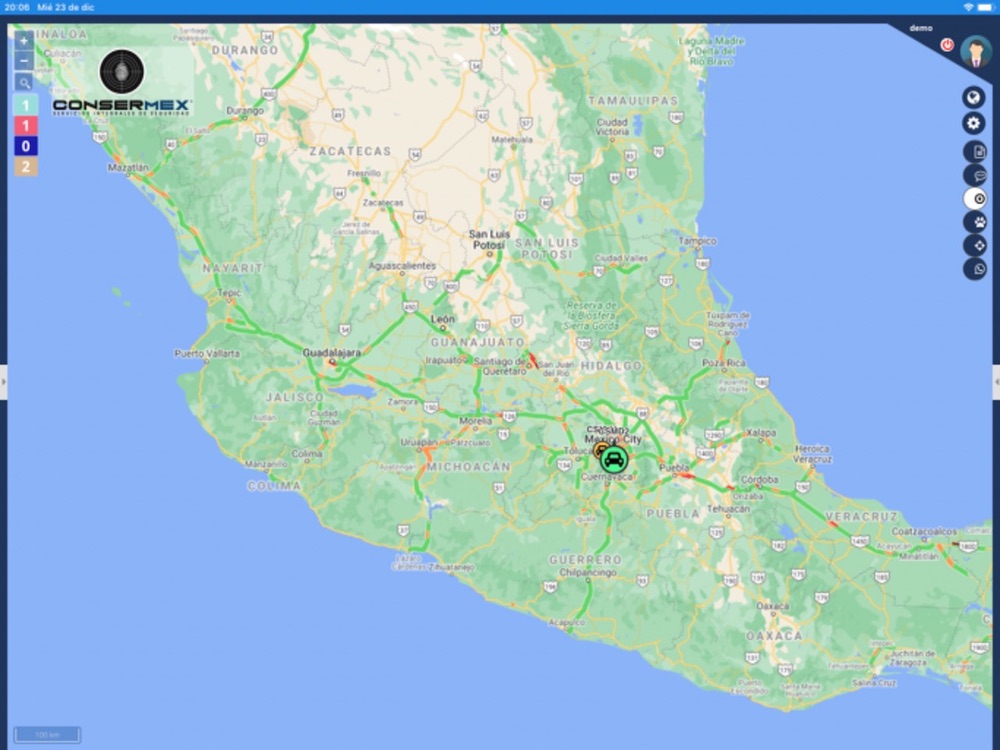Screen dimensions: 1000x750
Task: Click the 'Coatzacoalcos' city label
Action: click(x=924, y=531)
